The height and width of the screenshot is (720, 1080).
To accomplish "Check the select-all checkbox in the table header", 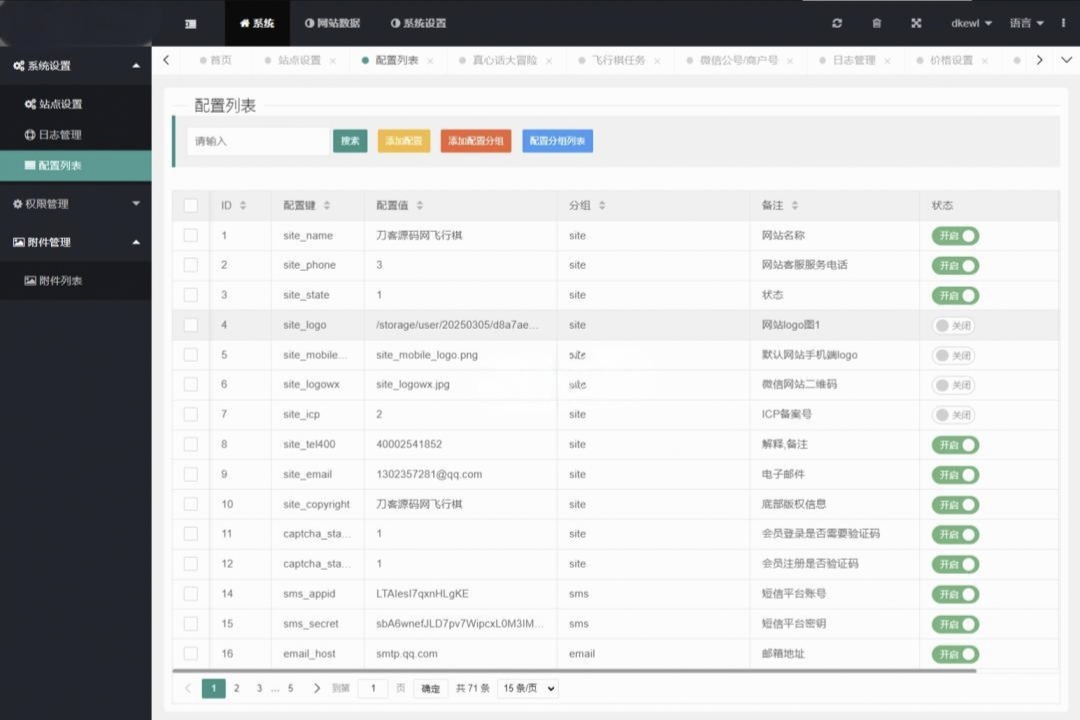I will [190, 205].
